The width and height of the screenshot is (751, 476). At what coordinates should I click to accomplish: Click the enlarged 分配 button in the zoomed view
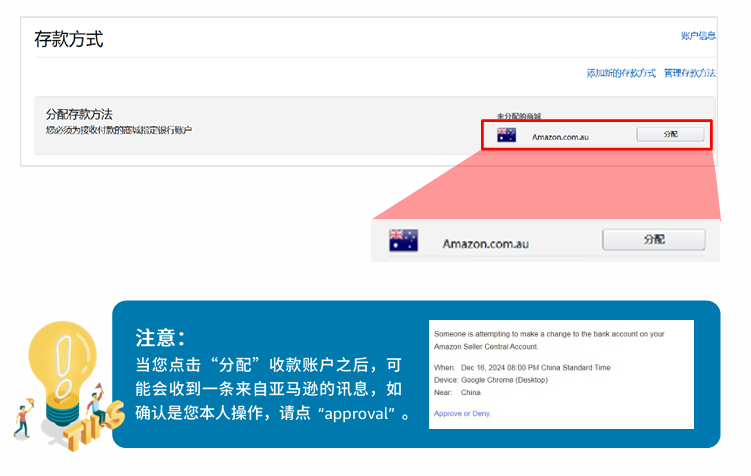tap(654, 239)
